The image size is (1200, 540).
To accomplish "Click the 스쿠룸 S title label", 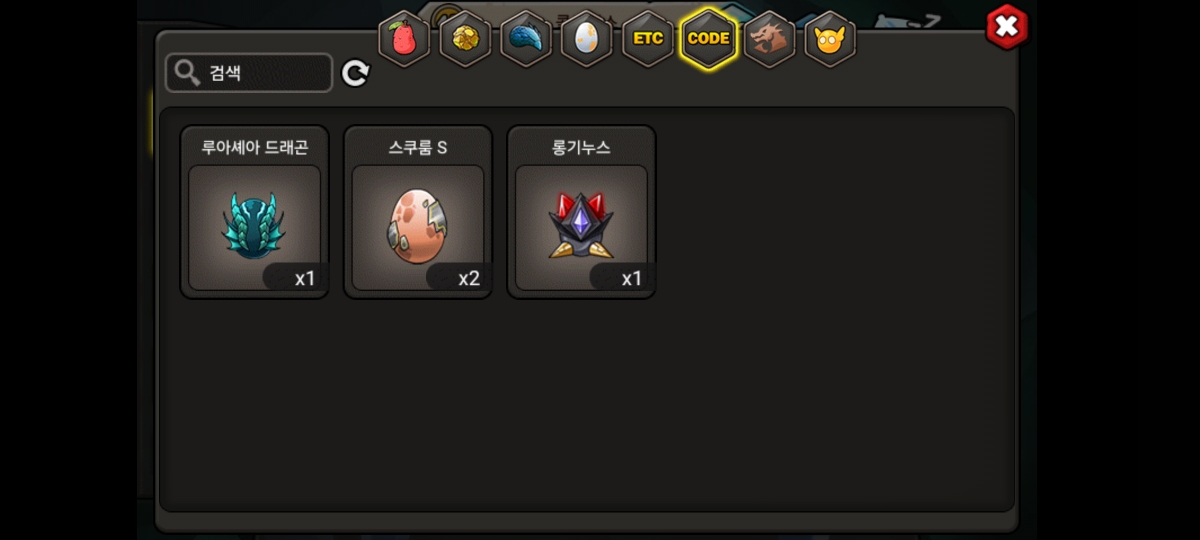I will 418,147.
